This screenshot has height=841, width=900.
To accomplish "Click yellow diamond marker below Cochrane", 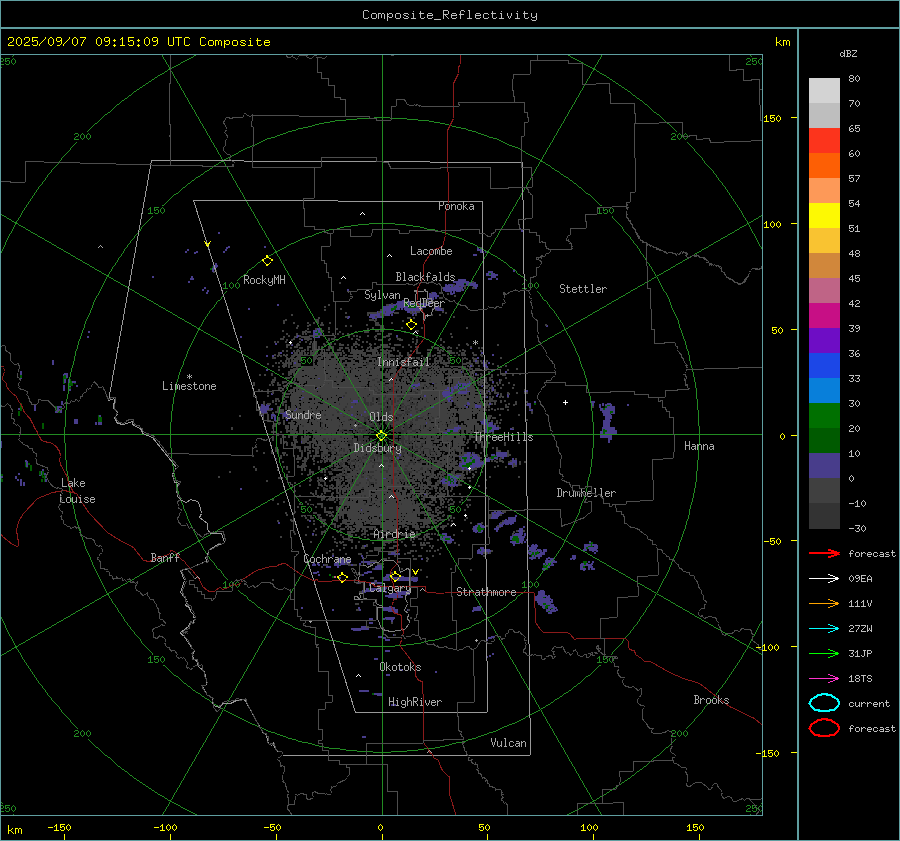I will click(343, 577).
